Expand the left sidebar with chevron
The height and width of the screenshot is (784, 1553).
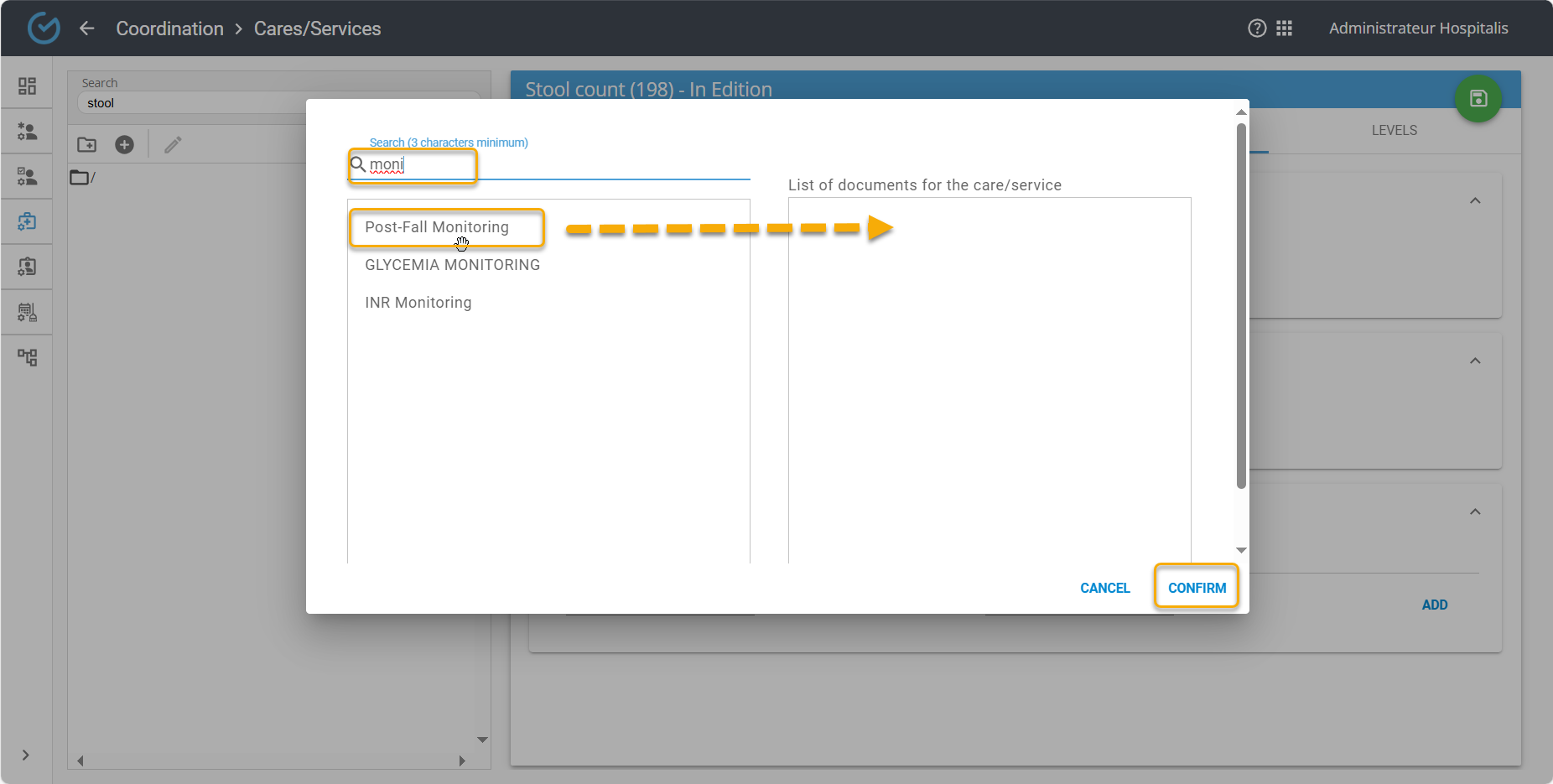pos(26,755)
